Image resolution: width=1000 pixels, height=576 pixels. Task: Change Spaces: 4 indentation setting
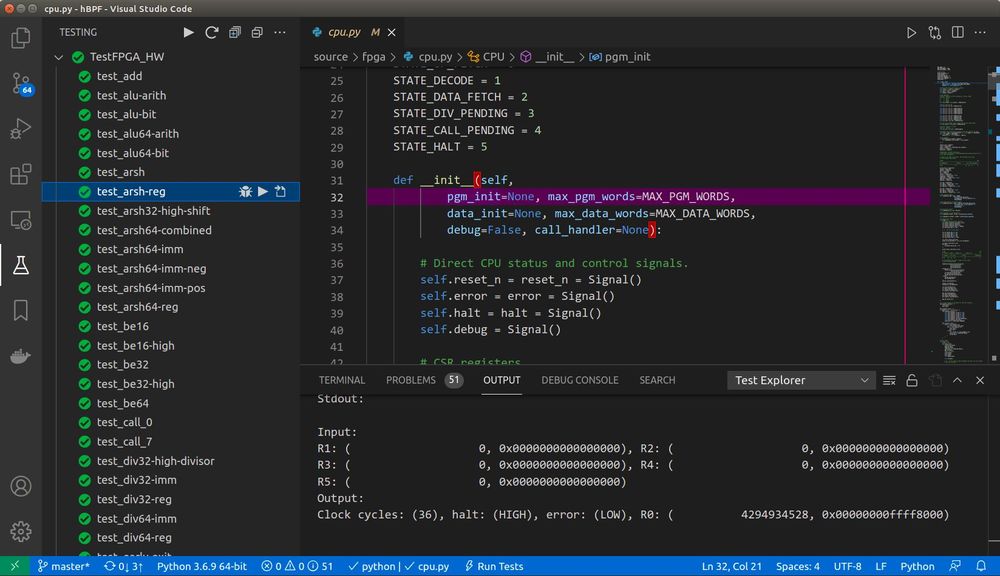coord(798,566)
